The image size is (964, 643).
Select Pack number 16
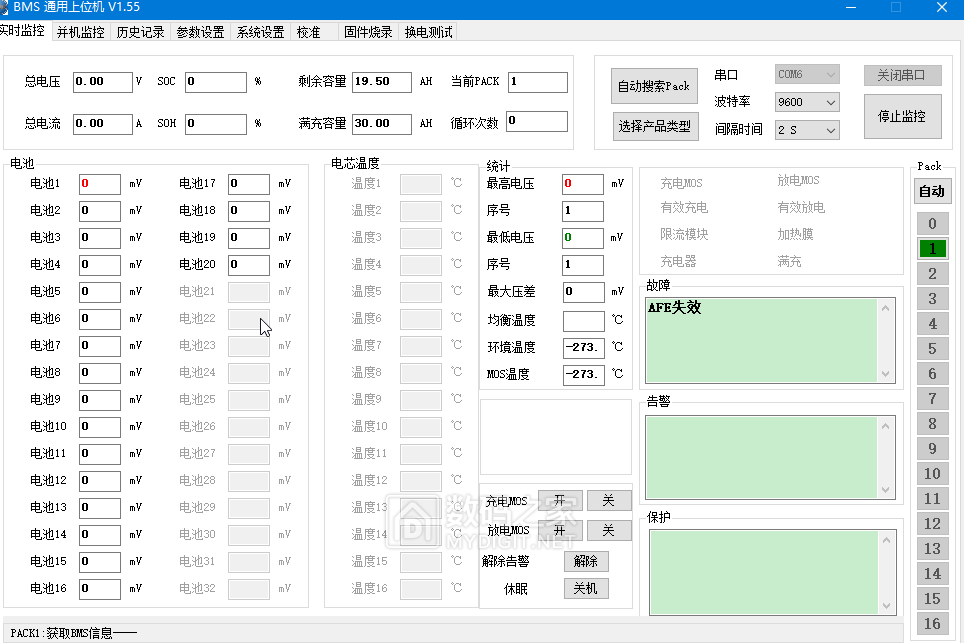click(x=932, y=623)
